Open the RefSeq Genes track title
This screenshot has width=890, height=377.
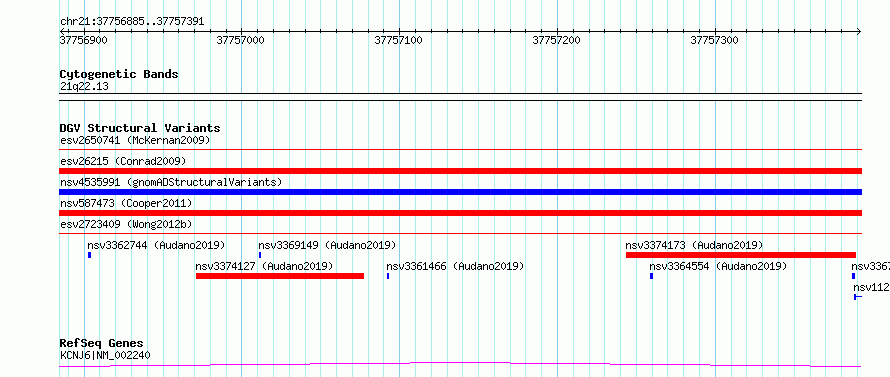(102, 344)
